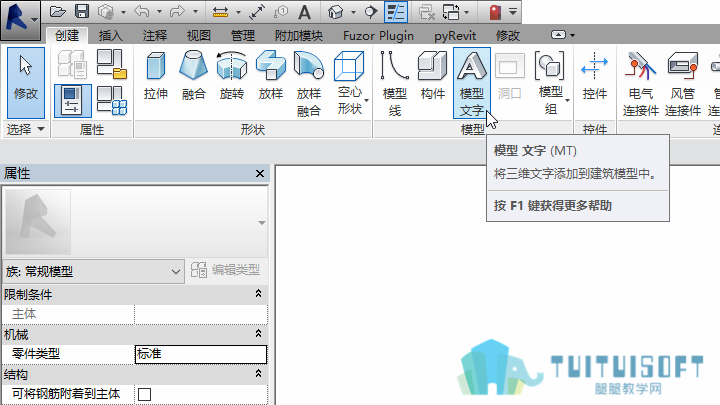The width and height of the screenshot is (720, 405).
Task: Select the 融合 blend tool
Action: tap(193, 76)
